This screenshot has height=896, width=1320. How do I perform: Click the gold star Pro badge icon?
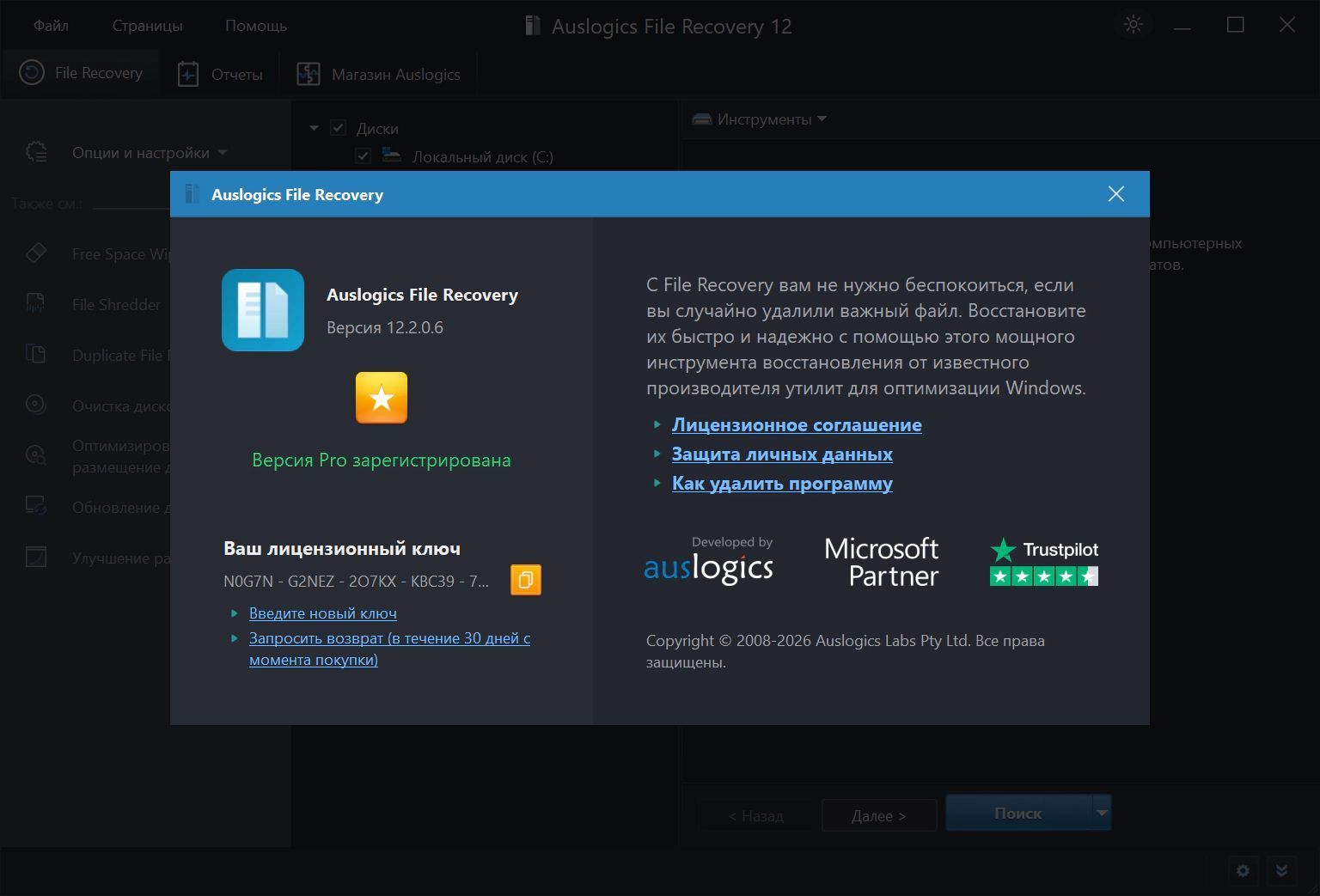click(382, 398)
